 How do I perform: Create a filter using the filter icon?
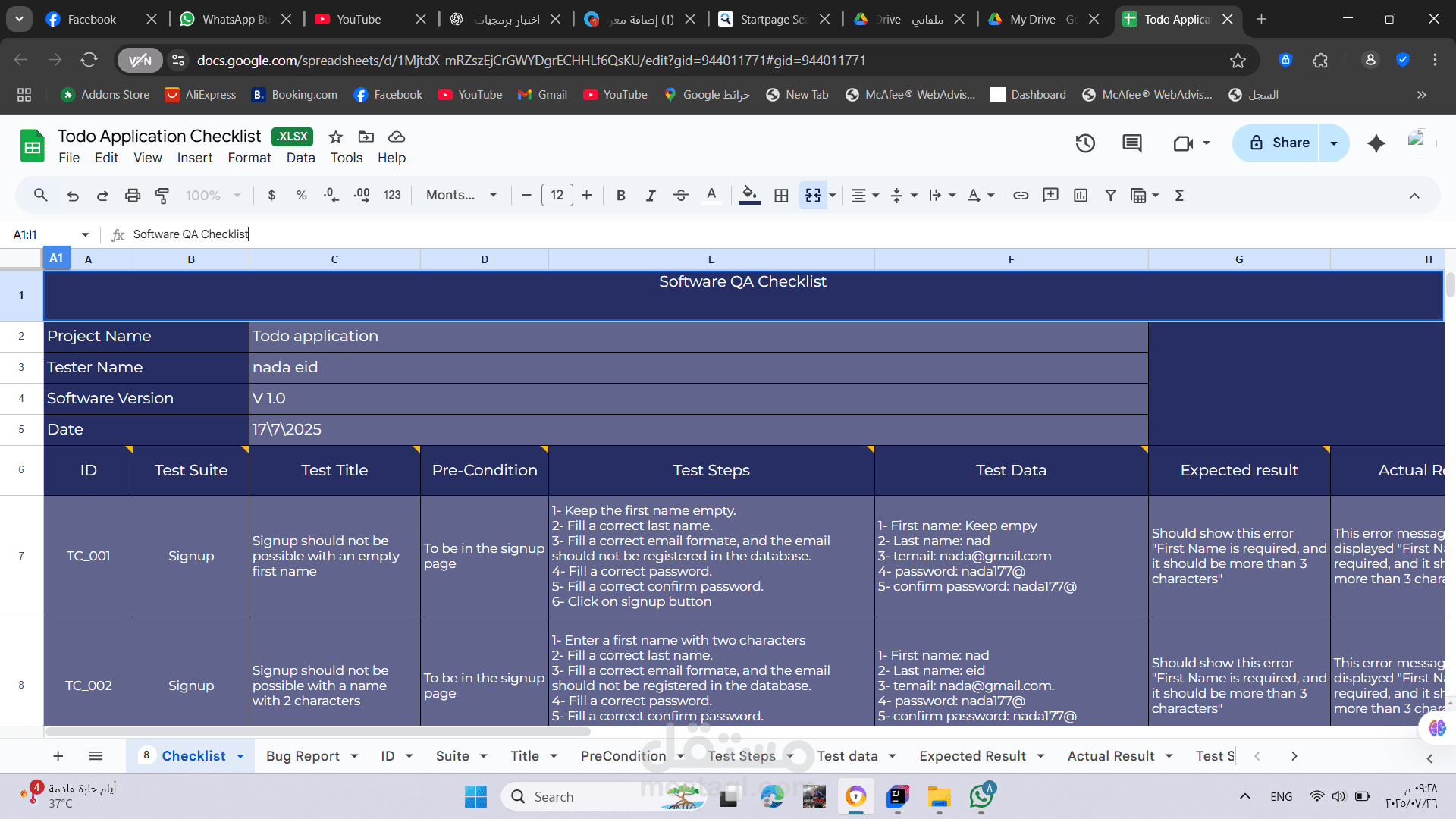1110,195
